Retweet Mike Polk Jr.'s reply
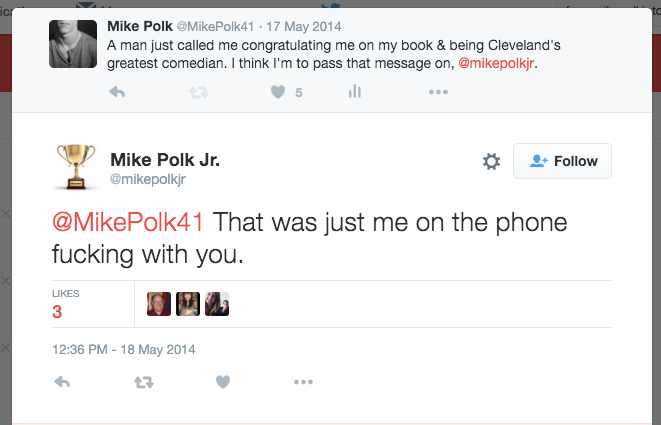 click(143, 381)
